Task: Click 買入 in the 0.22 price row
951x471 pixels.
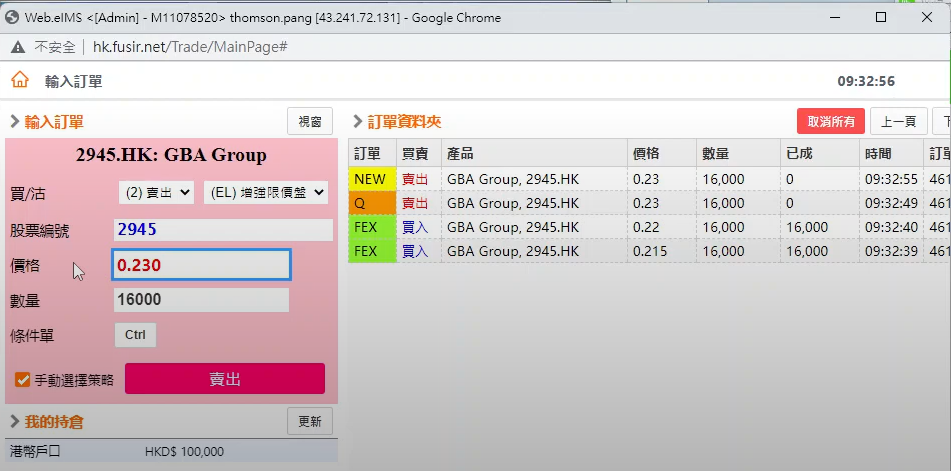Action: [415, 227]
